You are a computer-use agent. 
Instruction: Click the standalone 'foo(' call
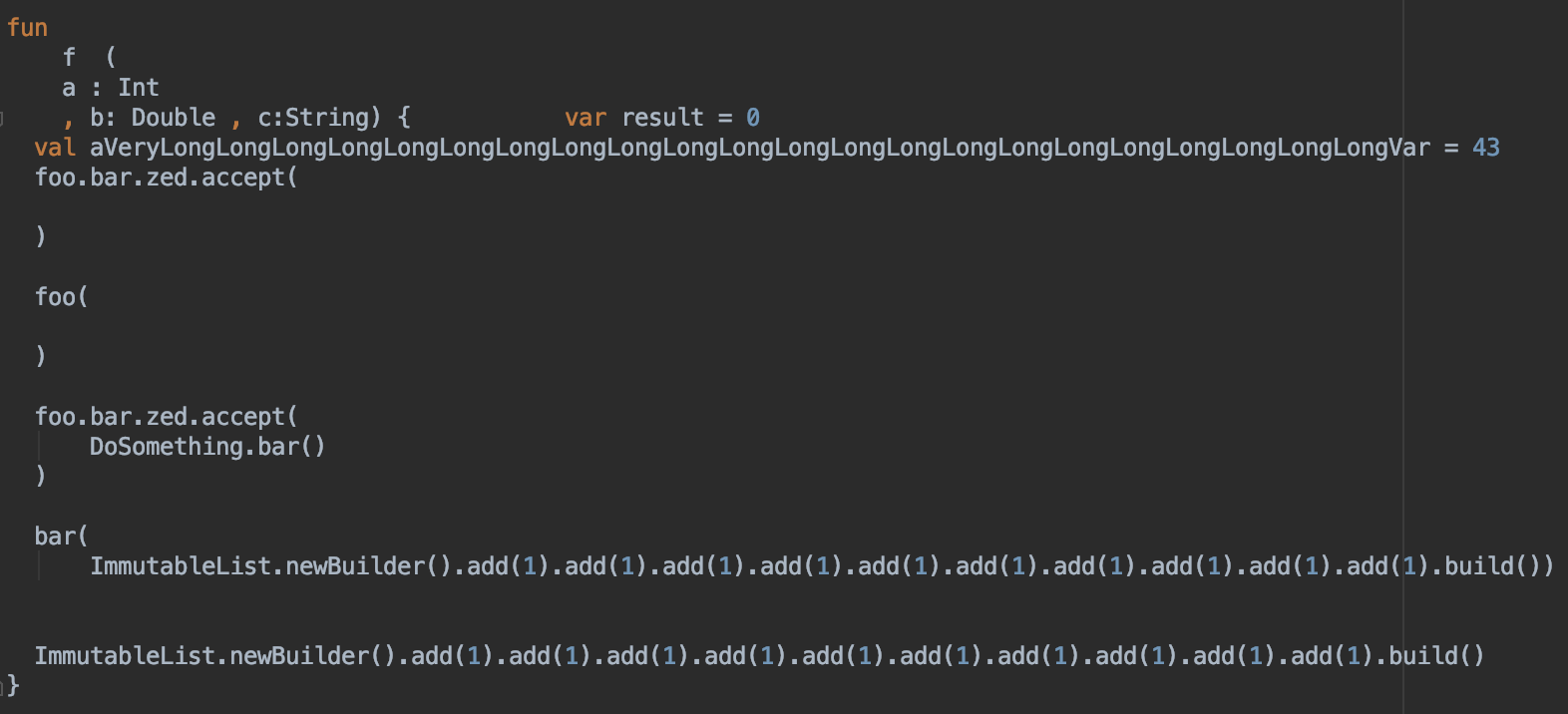coord(61,297)
